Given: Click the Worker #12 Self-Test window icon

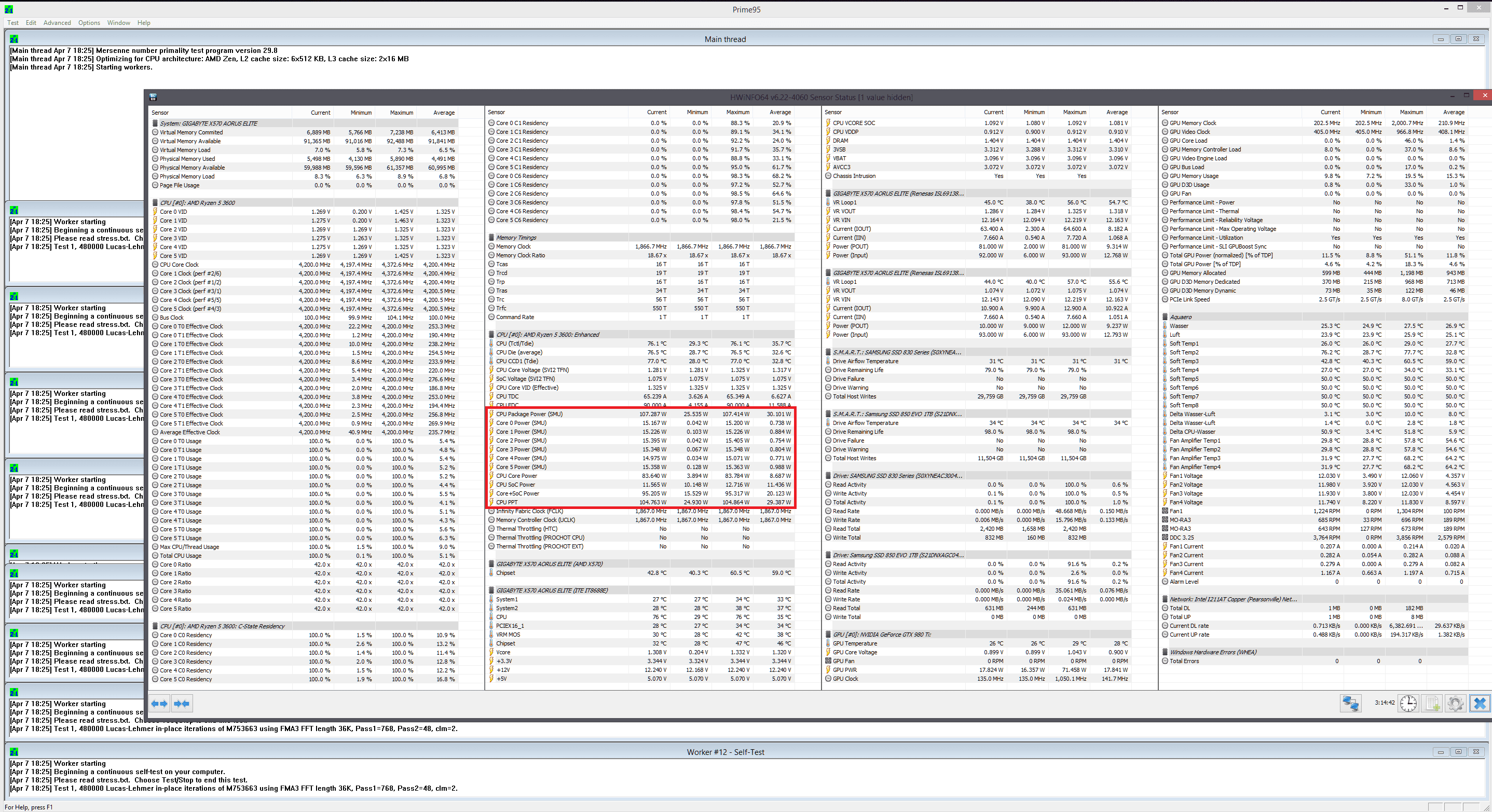Looking at the screenshot, I should point(14,752).
